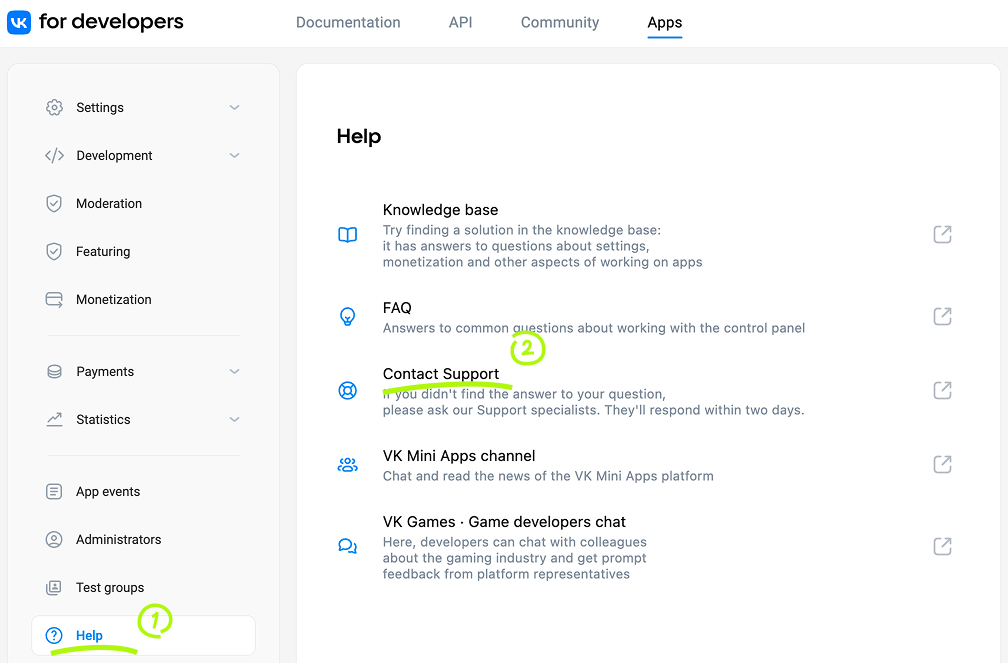
Task: Click the Statistics label in sidebar
Action: [x=103, y=419]
